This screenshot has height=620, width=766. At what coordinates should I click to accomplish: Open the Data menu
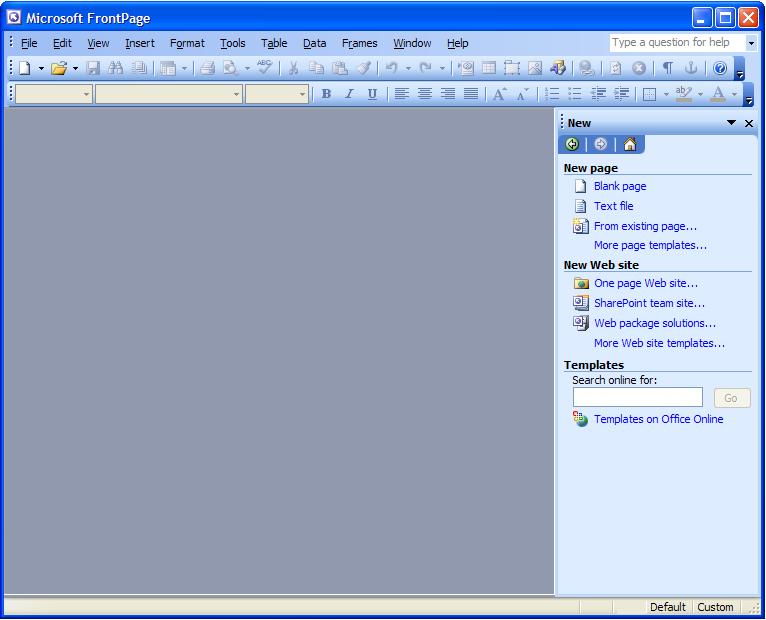click(315, 43)
